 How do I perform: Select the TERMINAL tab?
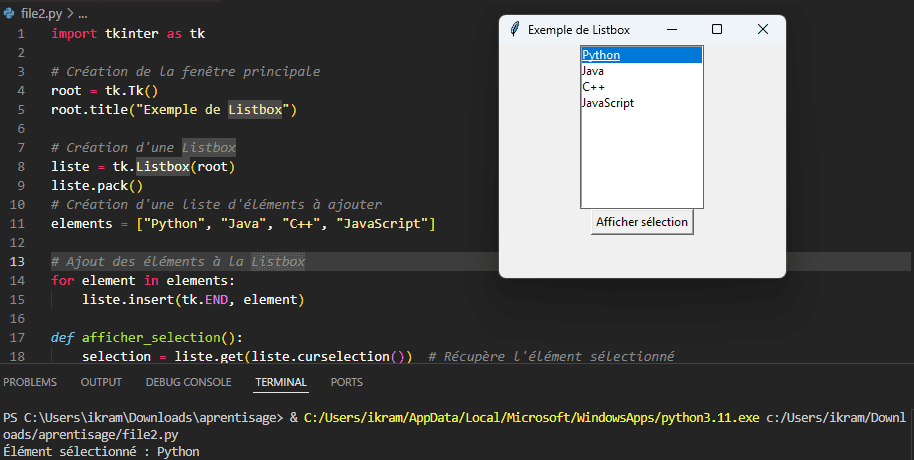pyautogui.click(x=281, y=382)
